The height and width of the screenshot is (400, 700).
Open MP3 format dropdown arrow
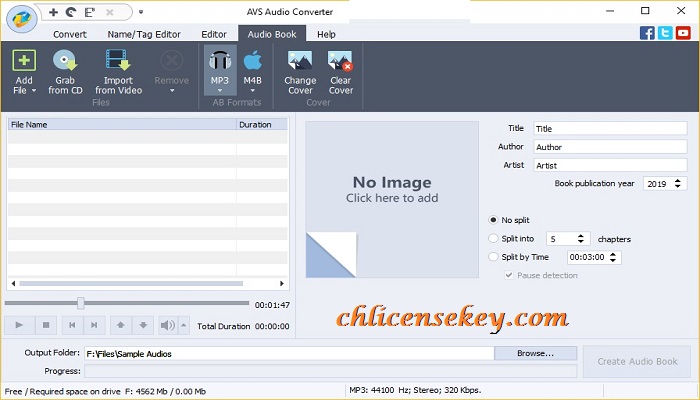tap(220, 91)
